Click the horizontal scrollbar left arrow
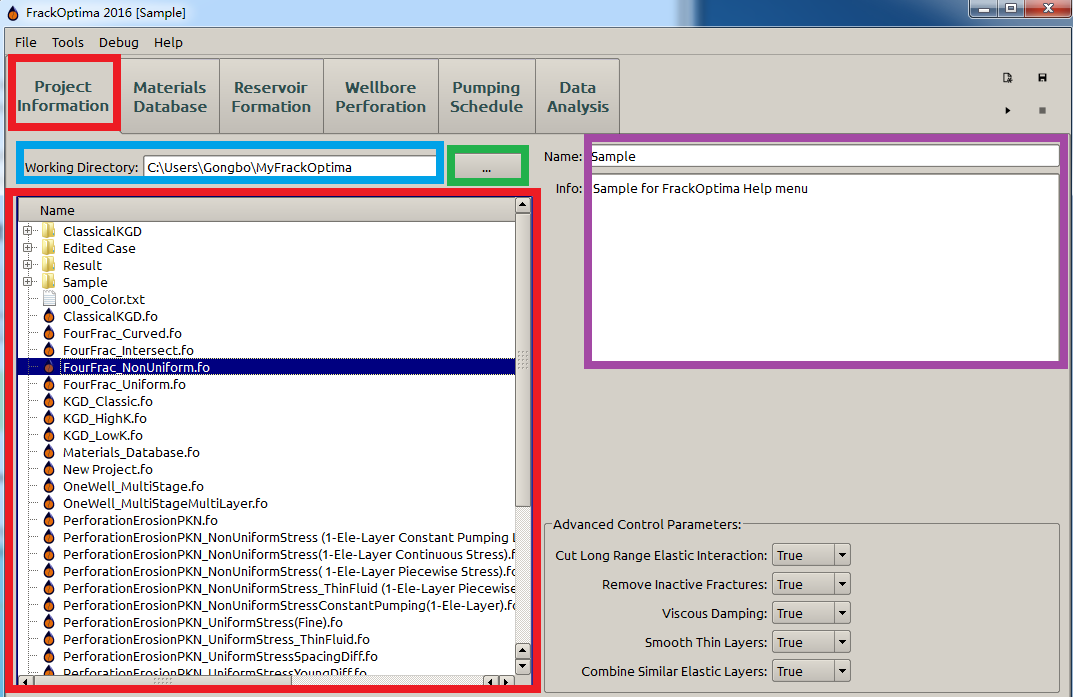Image resolution: width=1073 pixels, height=697 pixels. click(25, 681)
